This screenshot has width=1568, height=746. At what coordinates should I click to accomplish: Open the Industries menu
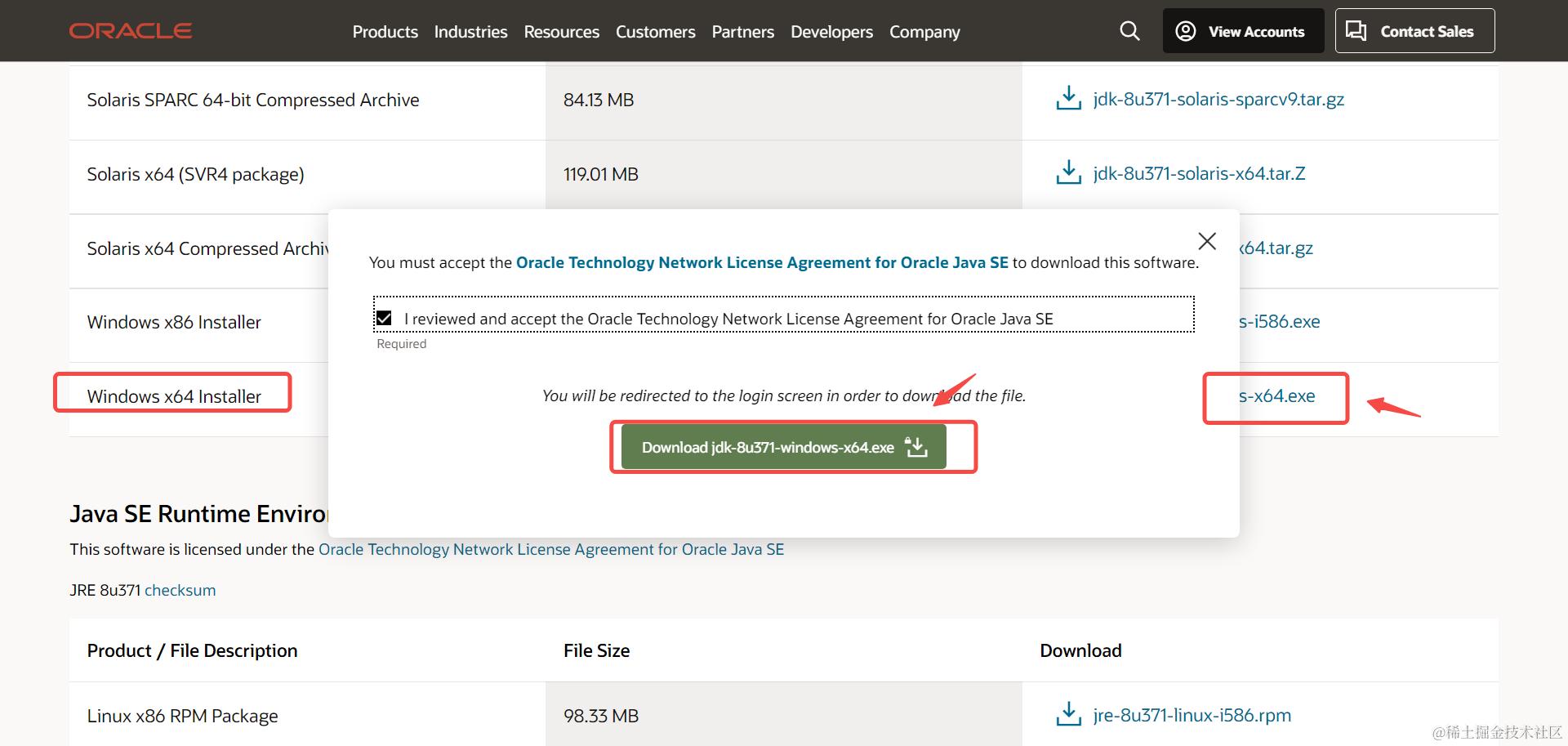pyautogui.click(x=470, y=32)
